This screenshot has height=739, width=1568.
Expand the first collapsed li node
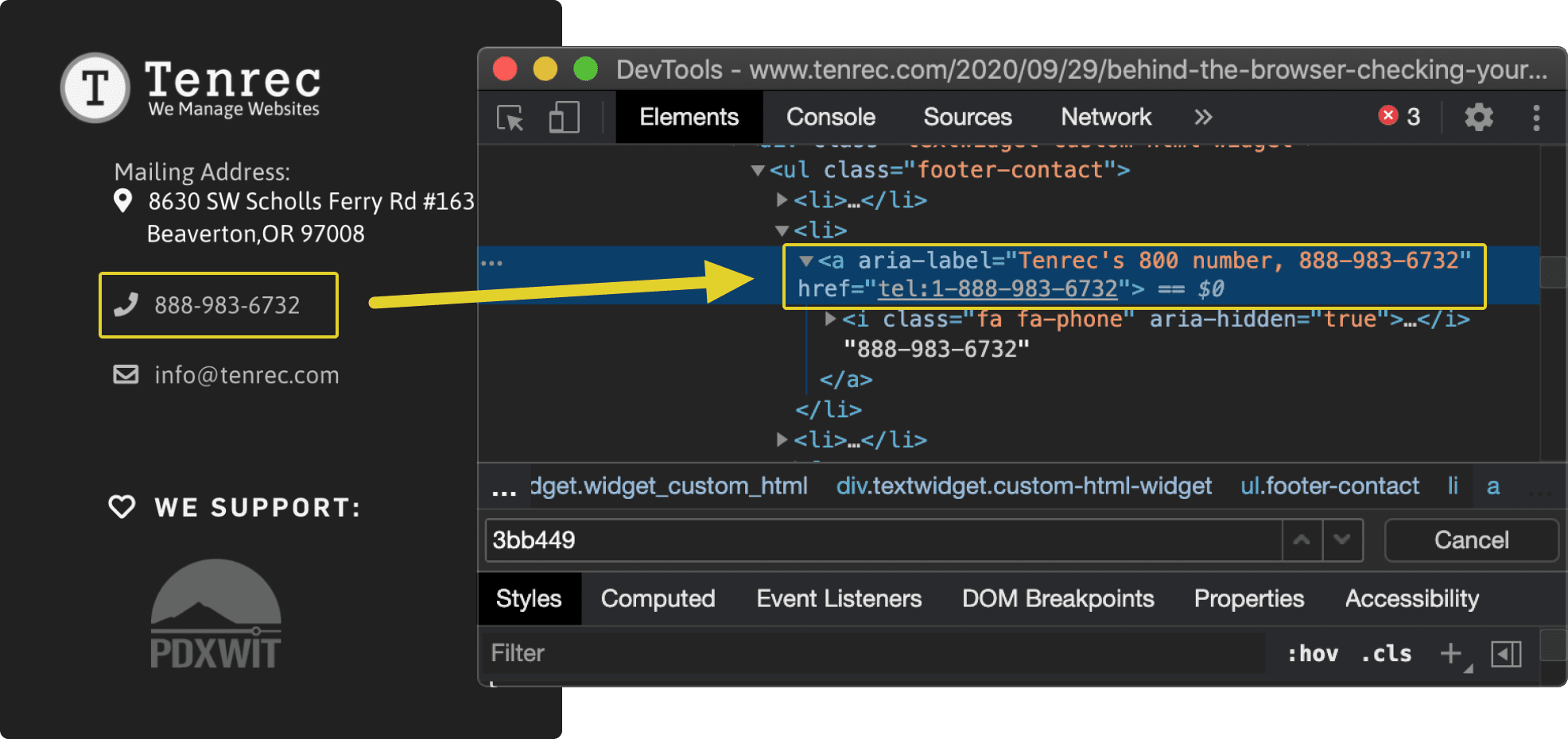(782, 200)
